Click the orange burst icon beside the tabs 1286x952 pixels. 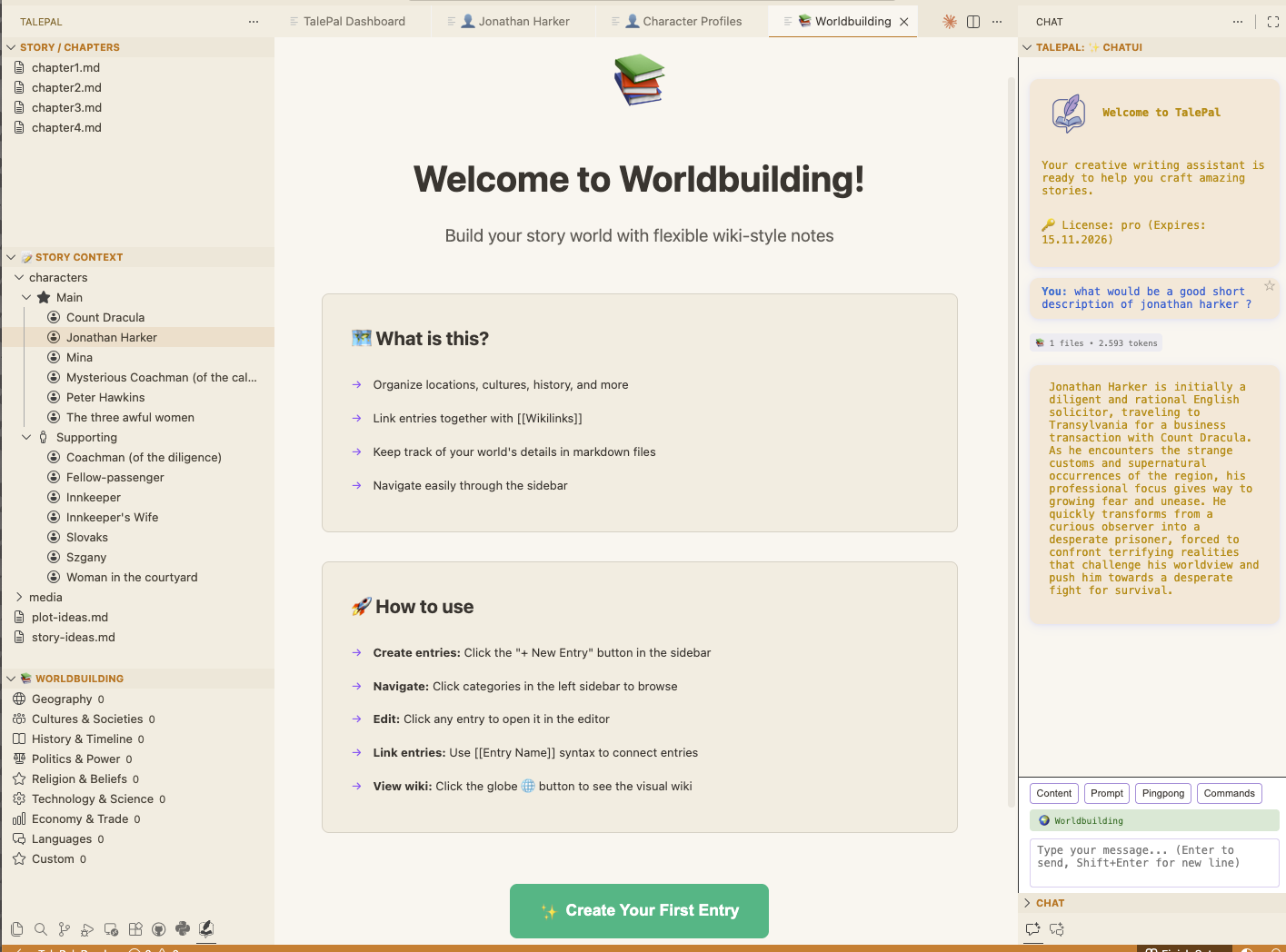point(949,21)
